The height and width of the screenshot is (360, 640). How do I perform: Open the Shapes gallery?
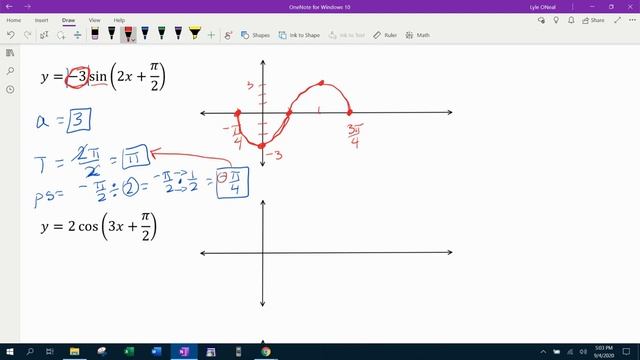point(255,35)
